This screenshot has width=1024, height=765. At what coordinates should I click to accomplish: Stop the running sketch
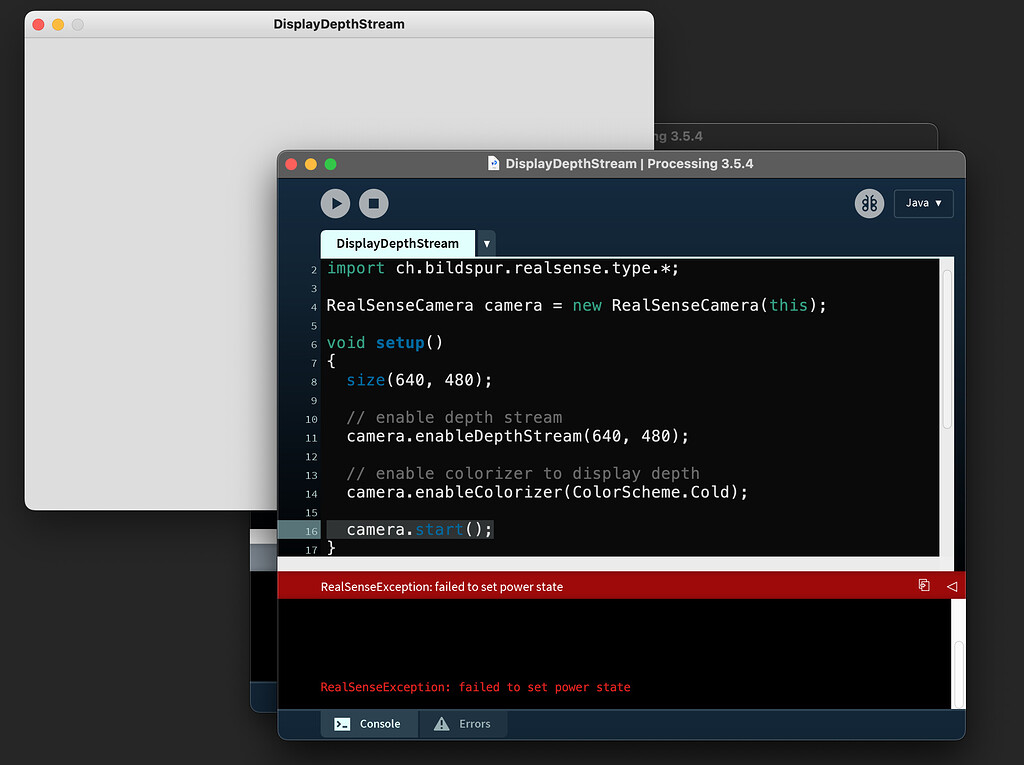[373, 204]
